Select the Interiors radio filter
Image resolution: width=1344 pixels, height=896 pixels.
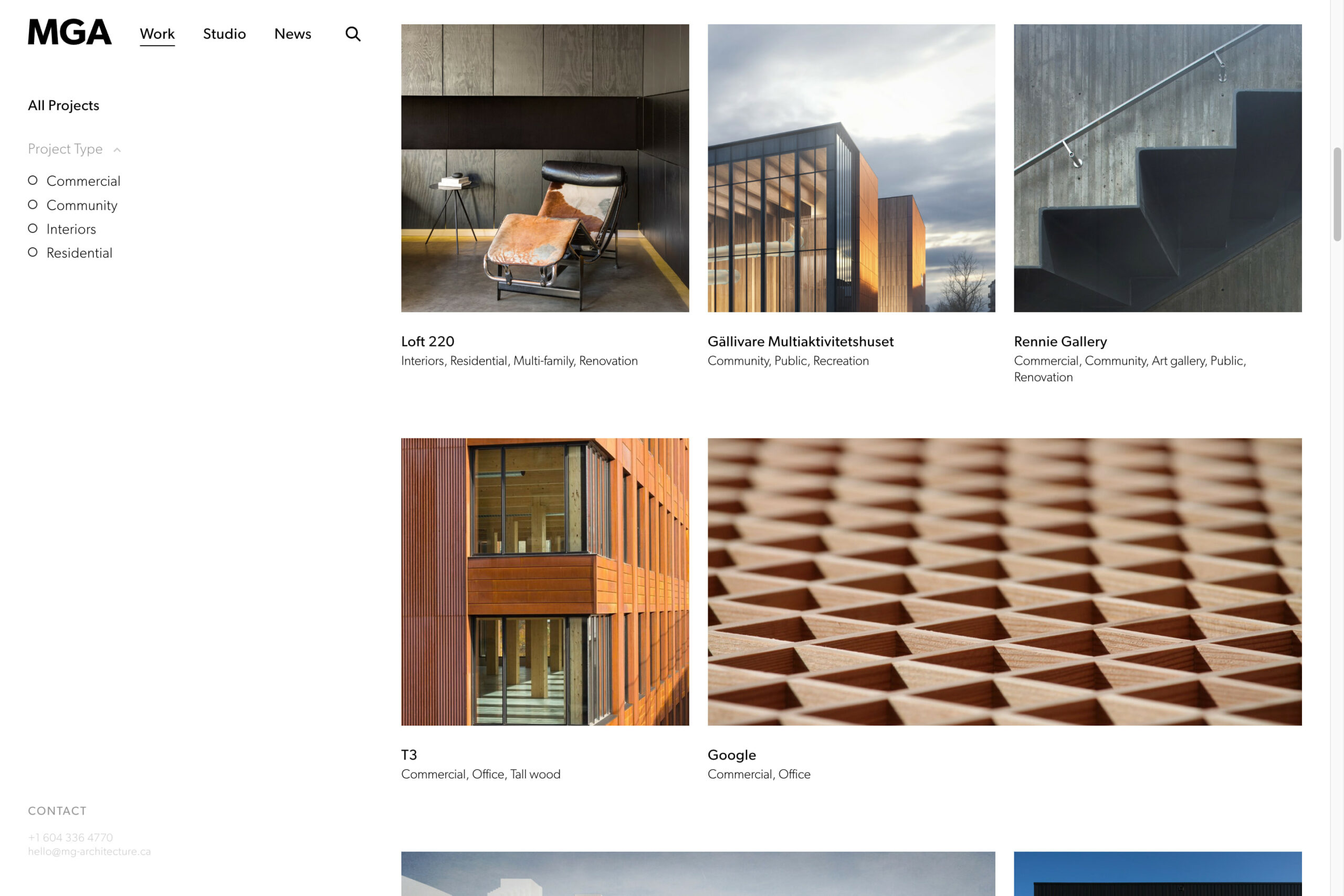[x=33, y=228]
